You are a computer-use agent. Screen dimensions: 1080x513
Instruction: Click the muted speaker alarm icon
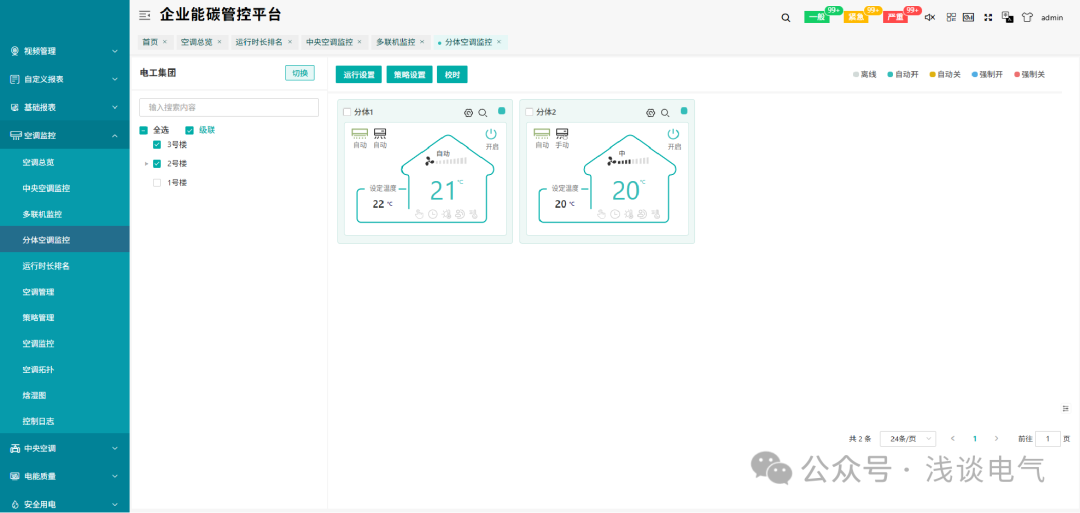click(x=929, y=18)
